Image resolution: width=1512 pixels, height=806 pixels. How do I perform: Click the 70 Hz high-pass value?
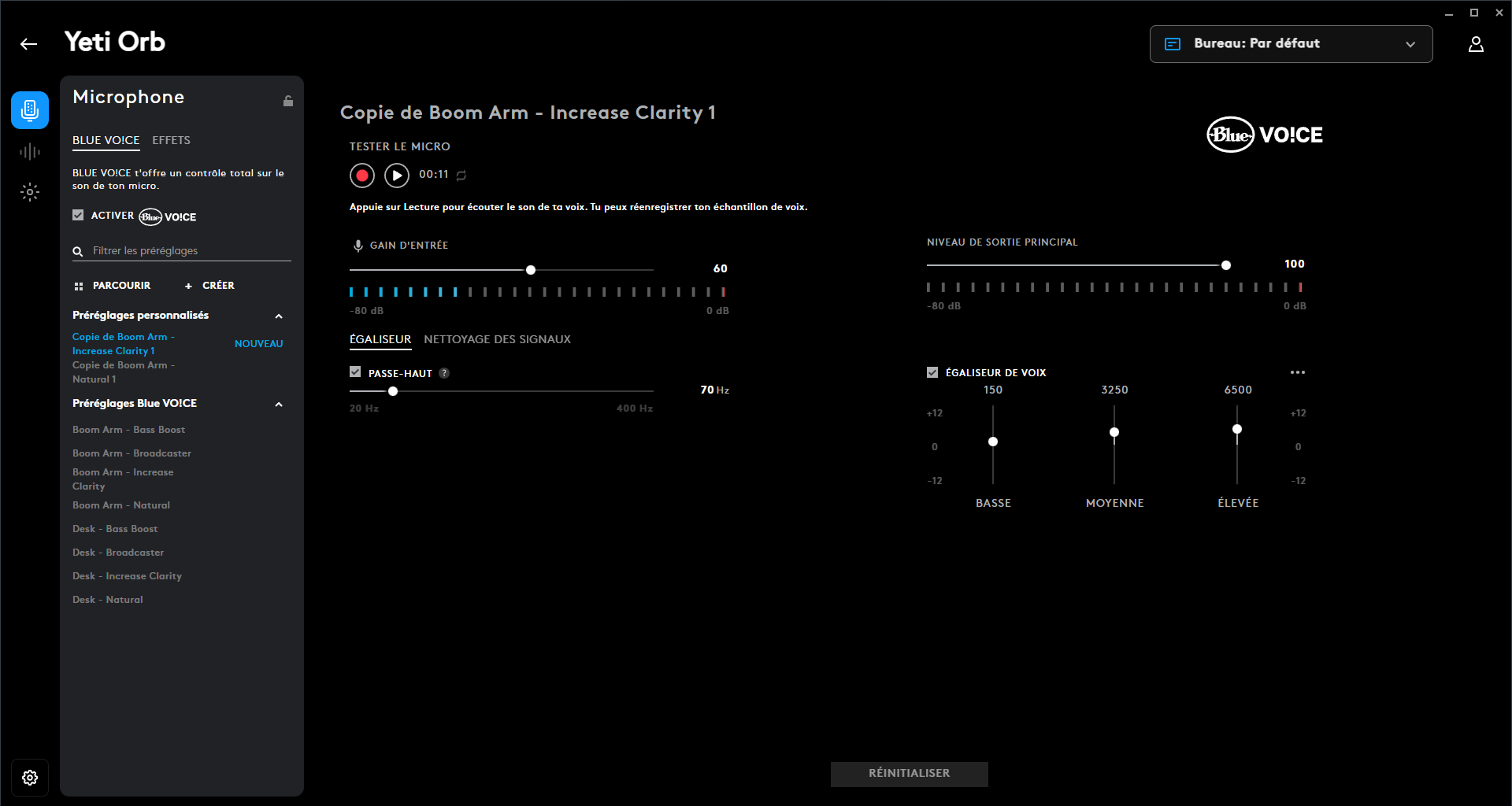coord(714,390)
